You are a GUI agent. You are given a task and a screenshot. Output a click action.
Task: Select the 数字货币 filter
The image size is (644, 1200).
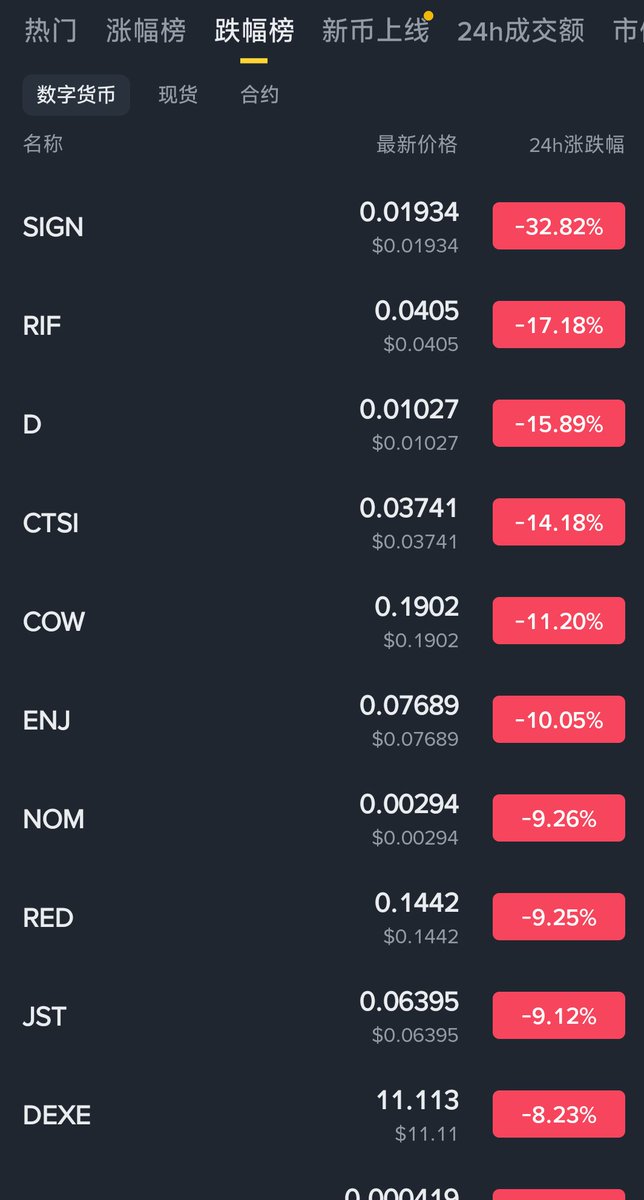coord(76,95)
